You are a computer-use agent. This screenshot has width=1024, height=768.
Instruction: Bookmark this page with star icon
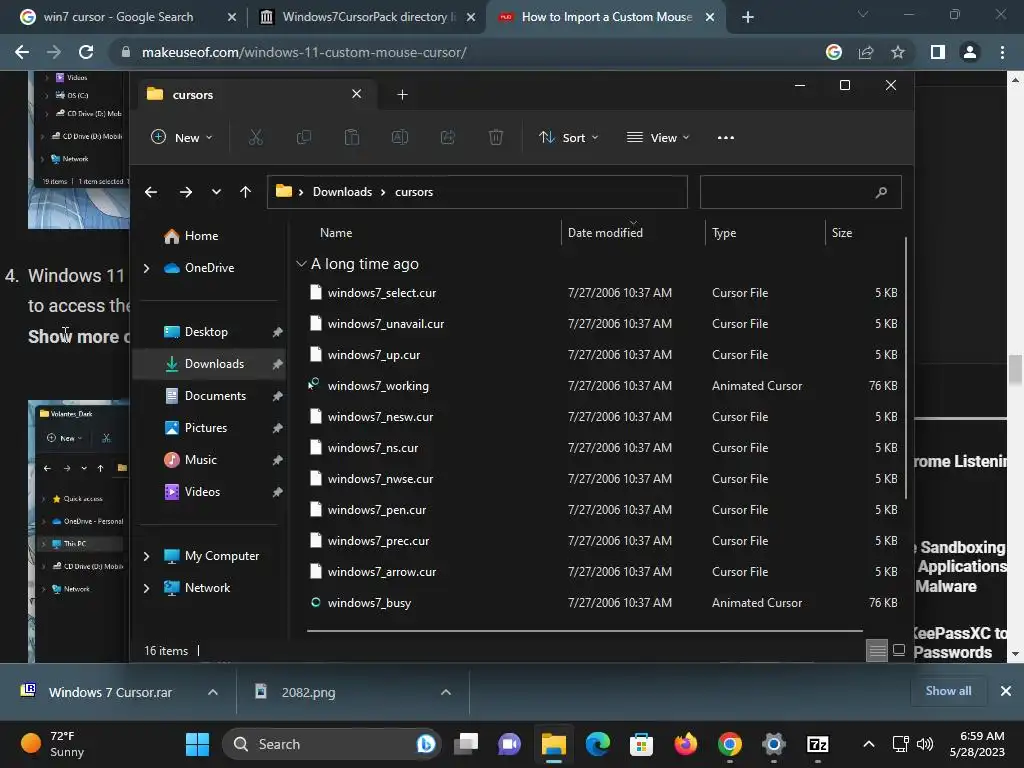(898, 52)
